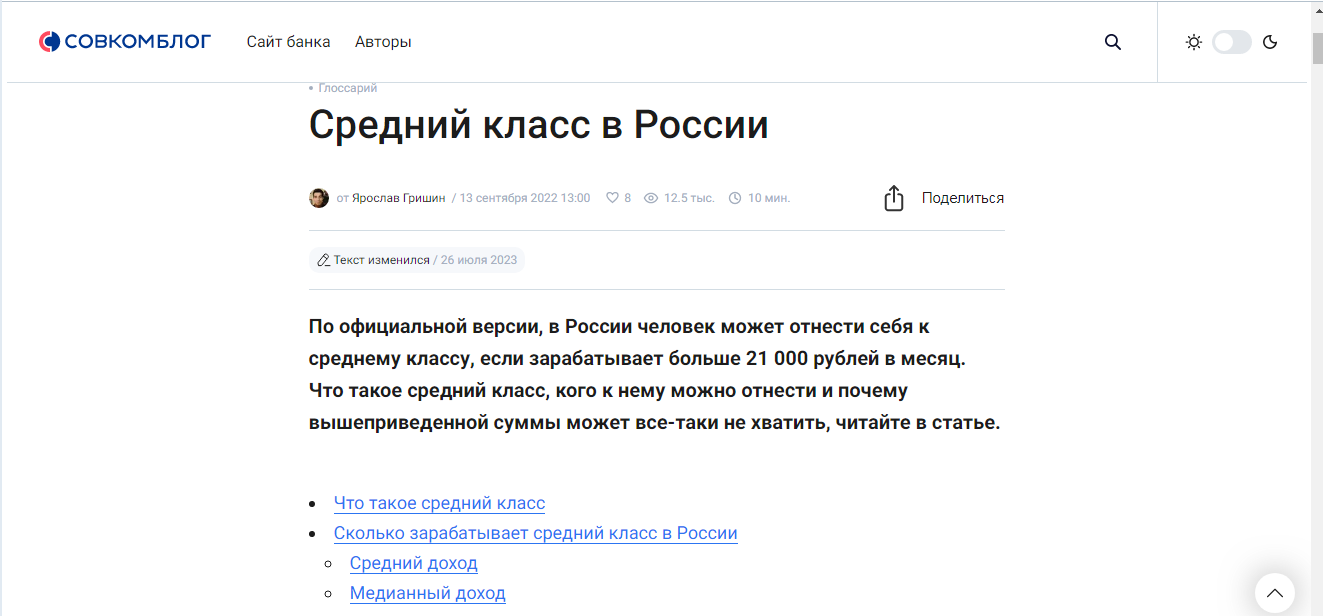The image size is (1323, 616).
Task: Open the Сайт банка menu item
Action: [x=288, y=42]
